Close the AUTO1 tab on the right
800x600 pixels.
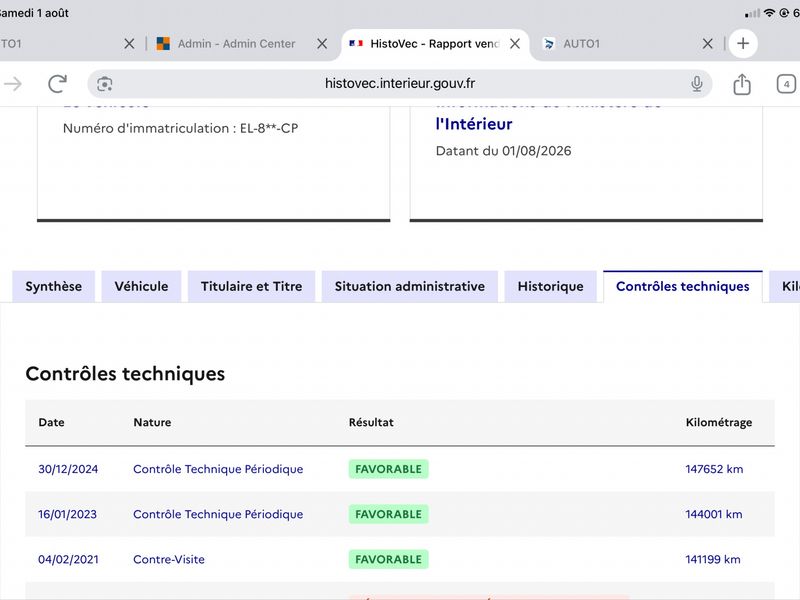(707, 44)
